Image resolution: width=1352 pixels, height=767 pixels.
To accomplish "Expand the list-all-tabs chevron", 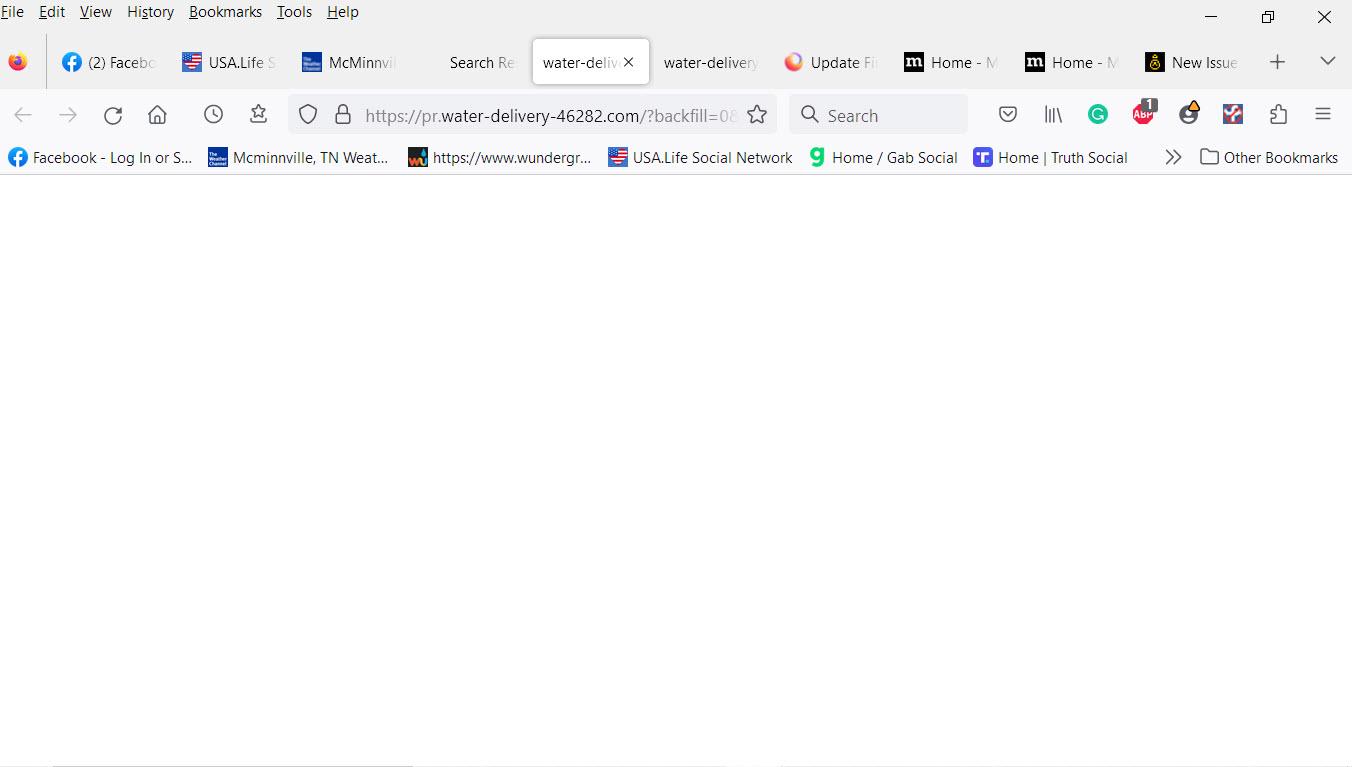I will (x=1327, y=61).
